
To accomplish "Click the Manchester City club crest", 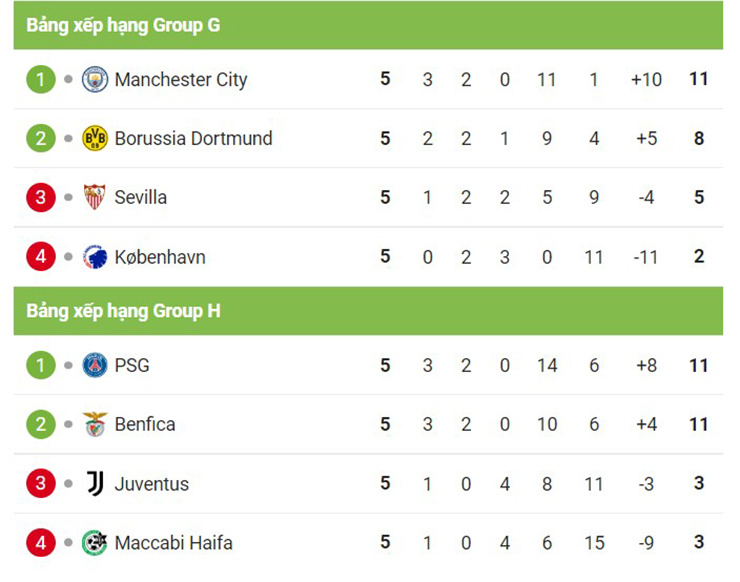I will tap(95, 79).
